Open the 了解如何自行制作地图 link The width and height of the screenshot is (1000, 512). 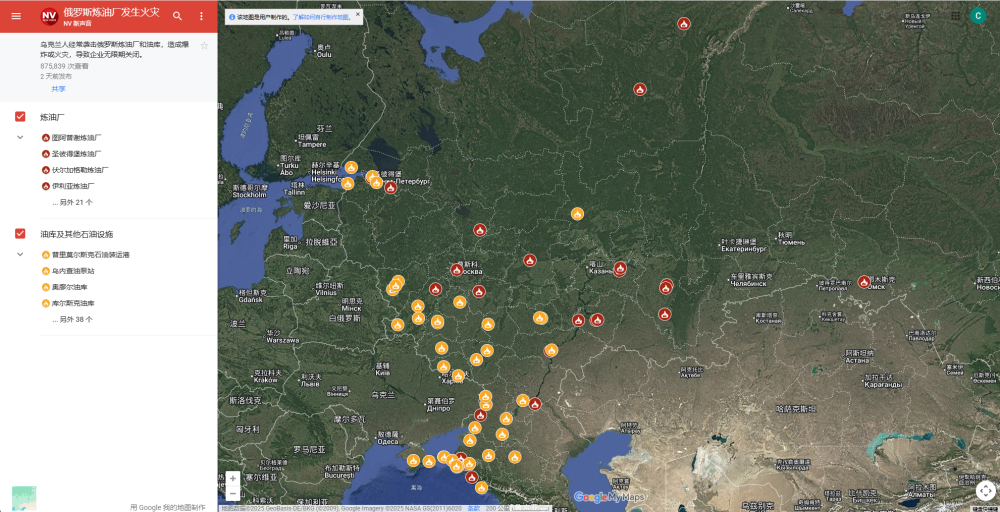coord(322,17)
